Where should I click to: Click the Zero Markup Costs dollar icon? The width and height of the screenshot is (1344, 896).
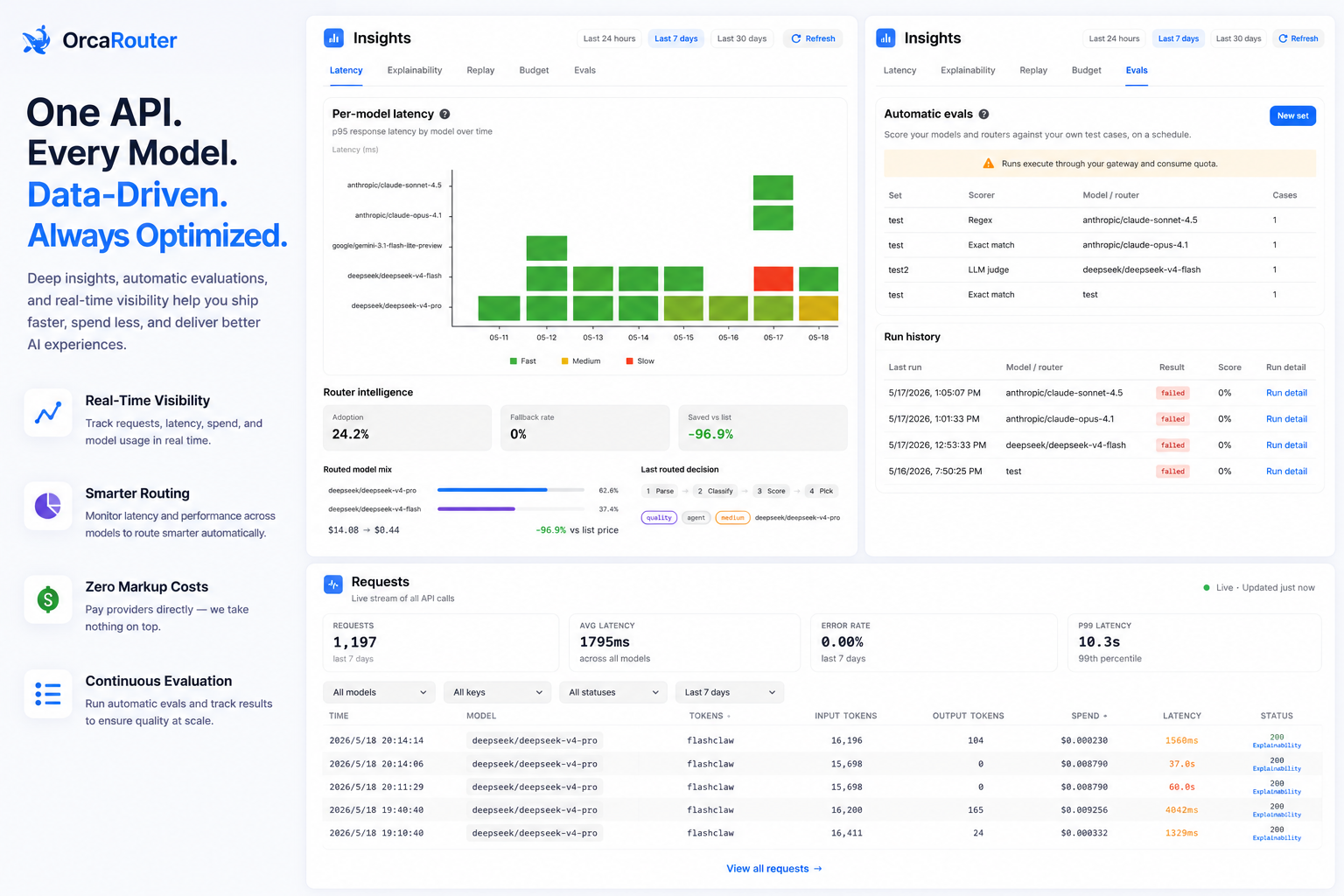click(48, 599)
